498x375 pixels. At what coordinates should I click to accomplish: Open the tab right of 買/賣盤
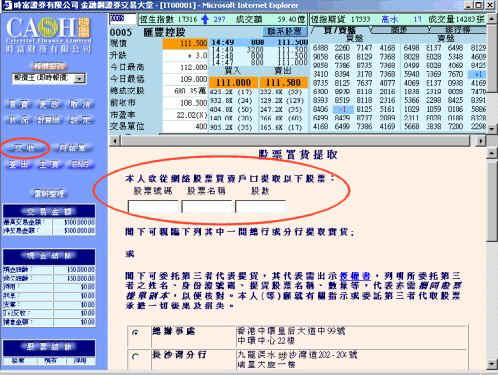point(399,30)
